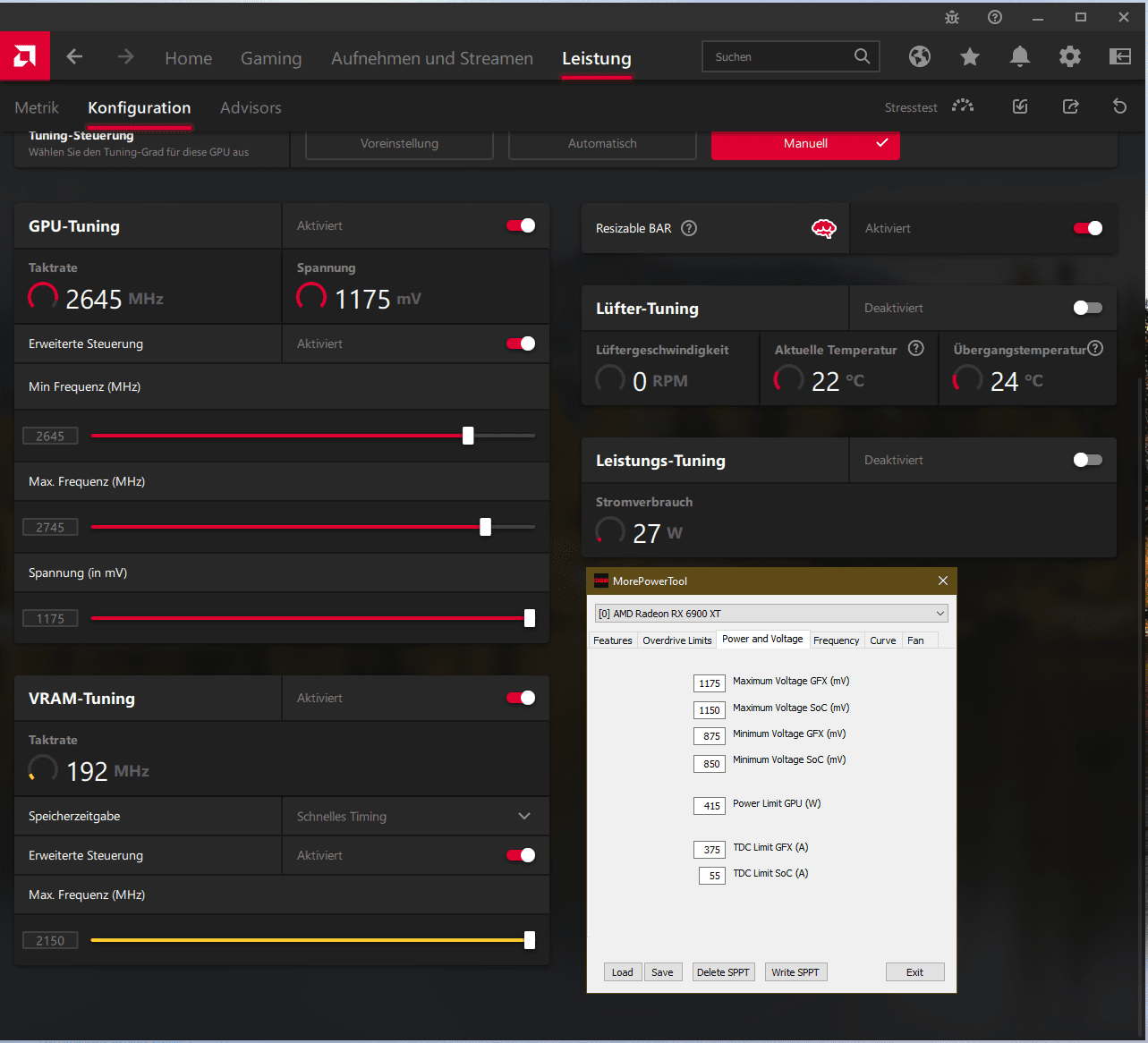1148x1043 pixels.
Task: Go forward with the right arrow
Action: point(125,56)
